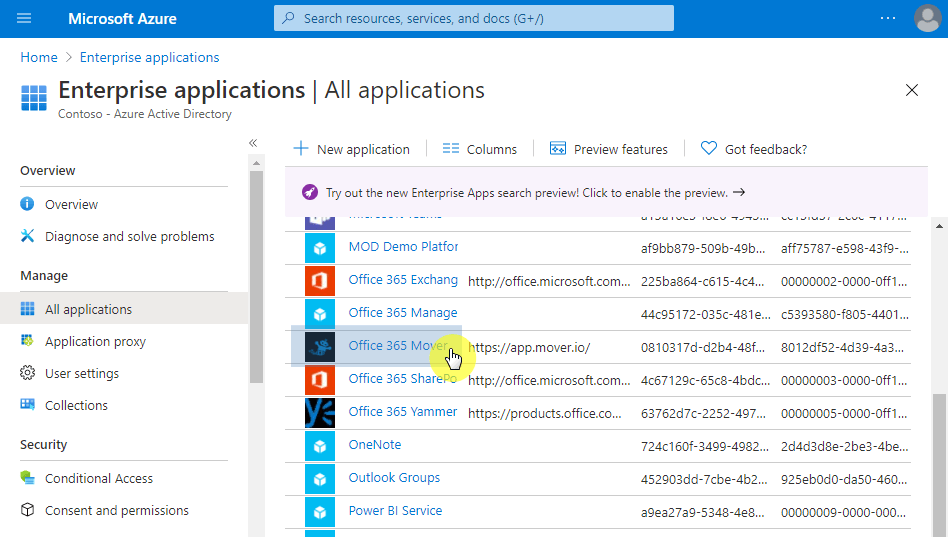Click the Consent and permissions cube icon
The width and height of the screenshot is (948, 537).
pos(27,510)
